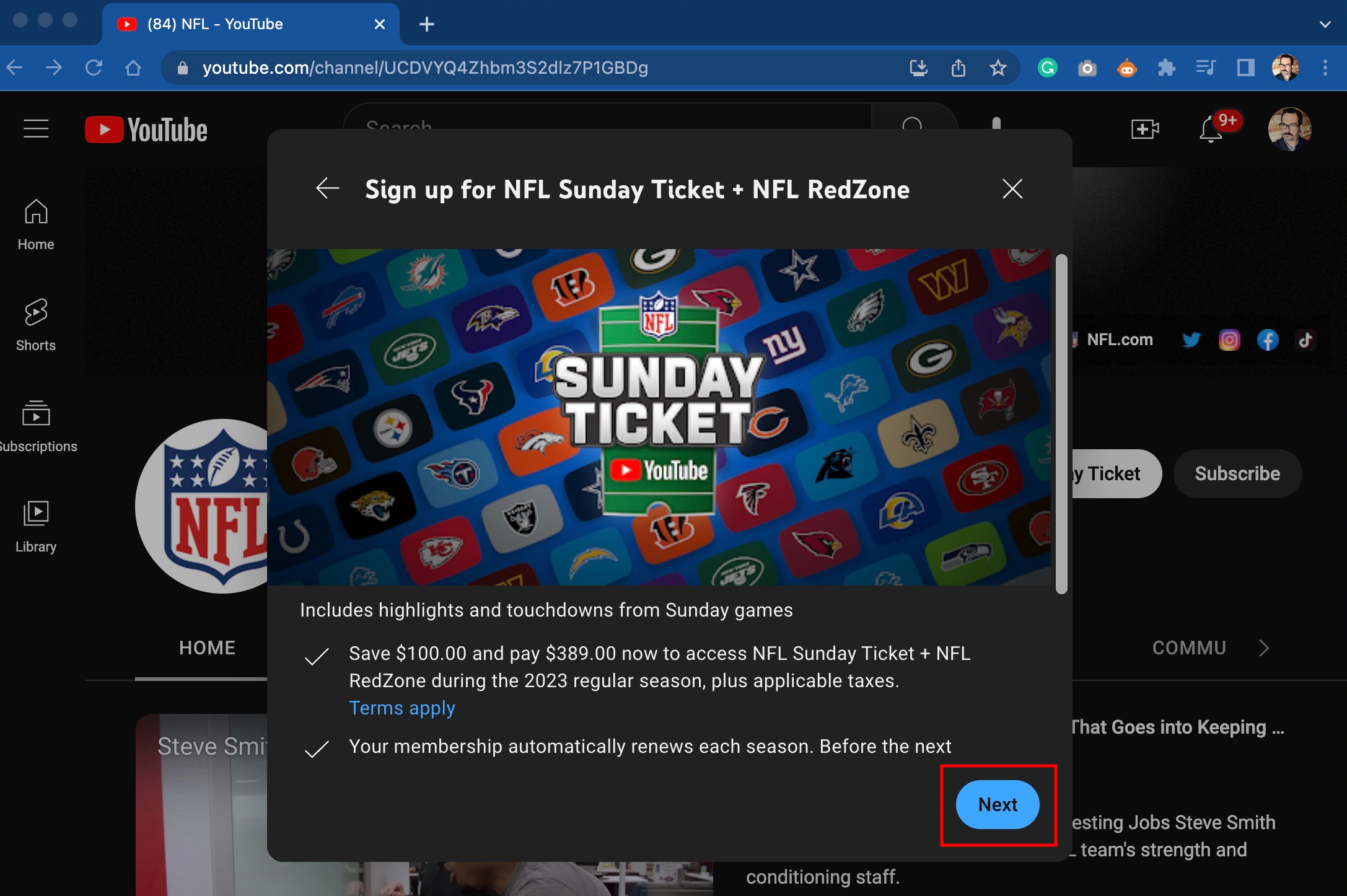The height and width of the screenshot is (896, 1347).
Task: Click the Next button to proceed
Action: click(997, 804)
